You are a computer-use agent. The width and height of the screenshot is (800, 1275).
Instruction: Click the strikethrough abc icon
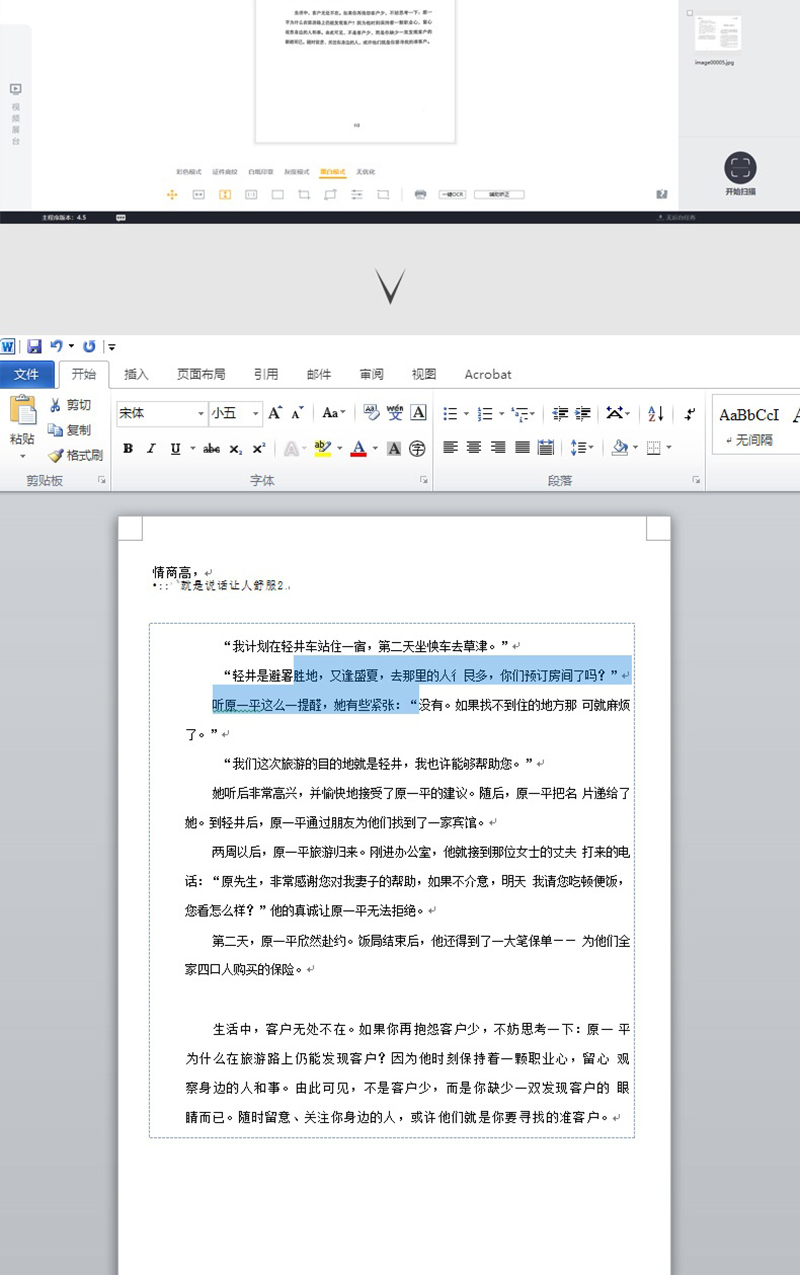coord(211,449)
